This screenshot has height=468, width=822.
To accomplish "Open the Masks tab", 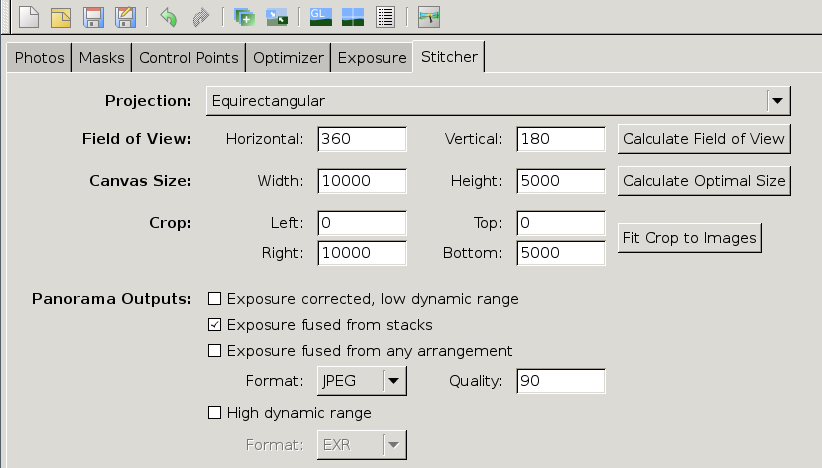I will pos(102,57).
